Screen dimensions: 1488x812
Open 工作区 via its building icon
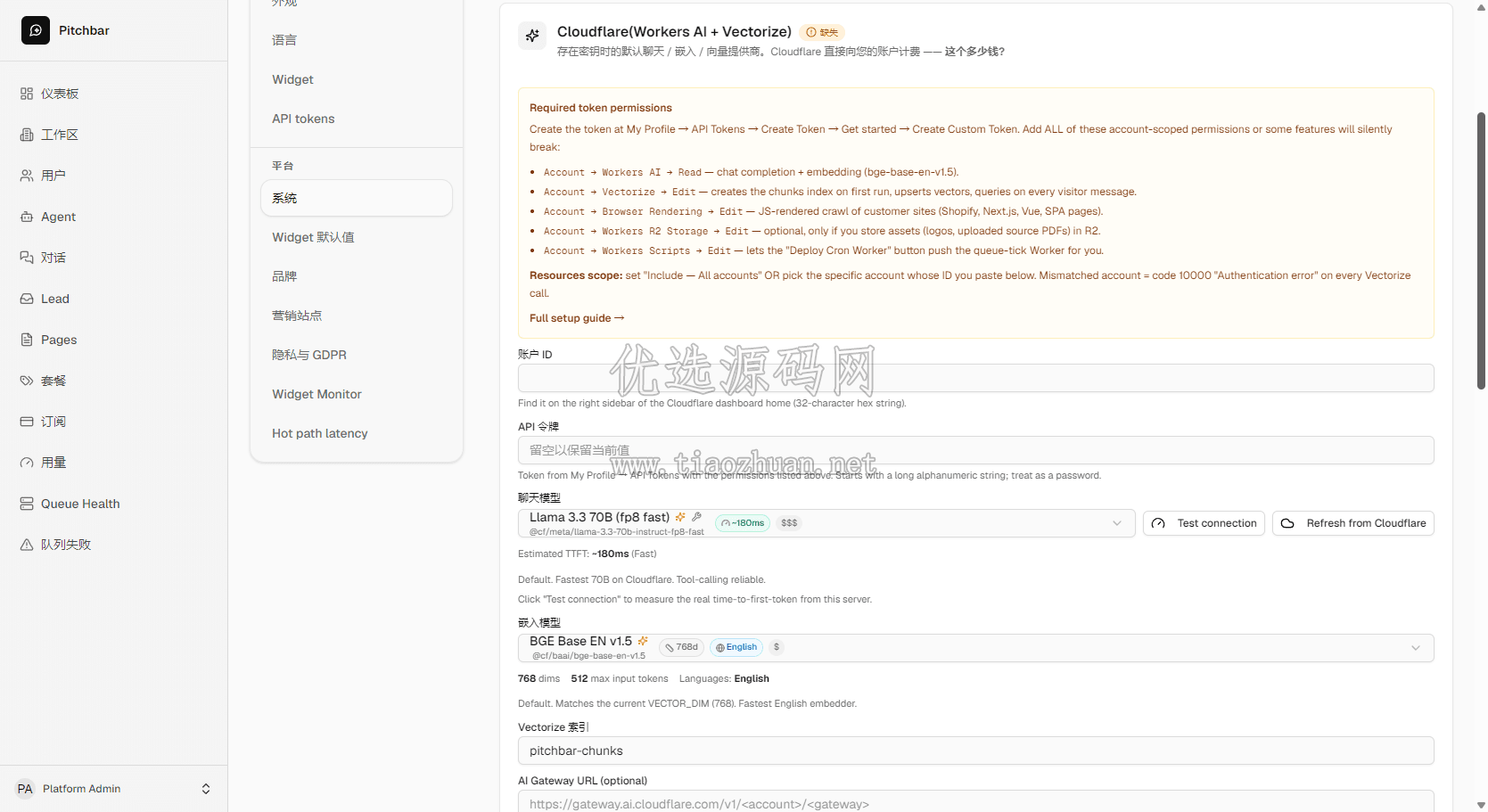[x=27, y=135]
